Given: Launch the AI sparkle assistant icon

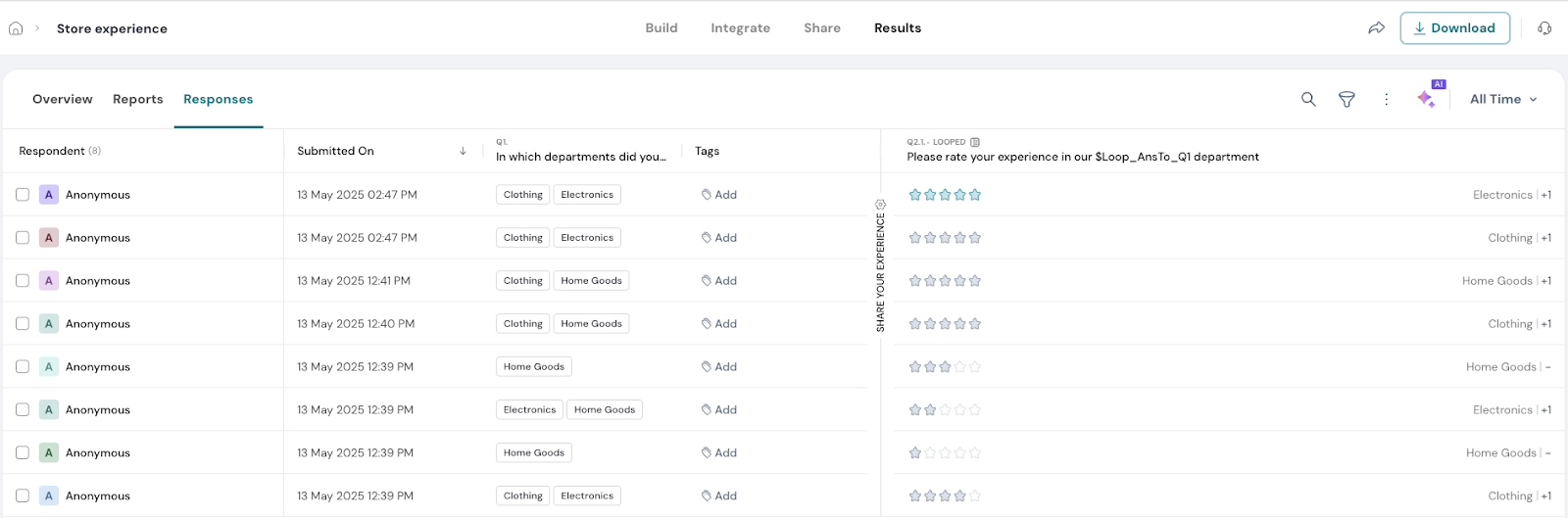Looking at the screenshot, I should tap(1427, 99).
